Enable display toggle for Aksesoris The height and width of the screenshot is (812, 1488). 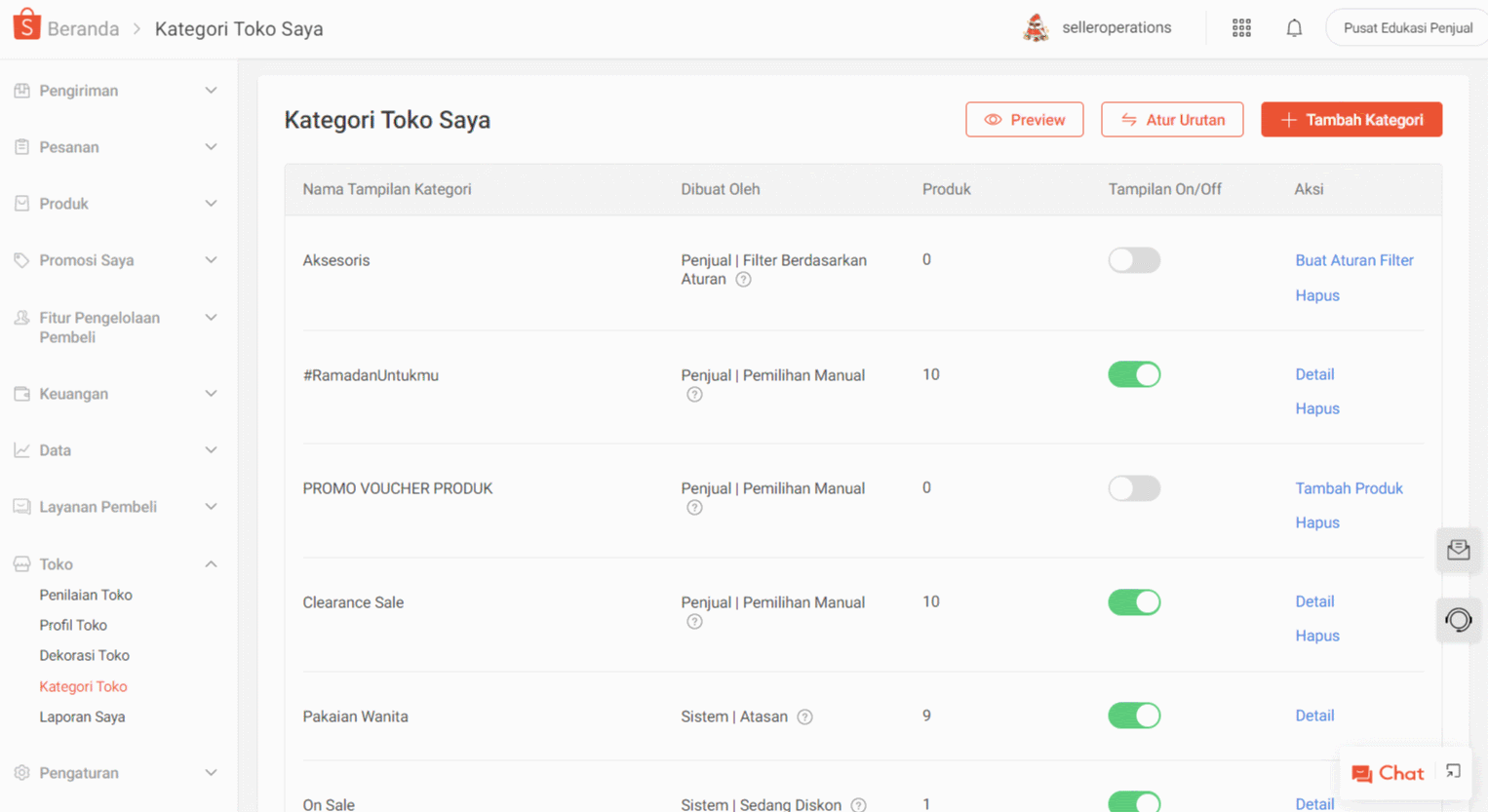(x=1134, y=260)
